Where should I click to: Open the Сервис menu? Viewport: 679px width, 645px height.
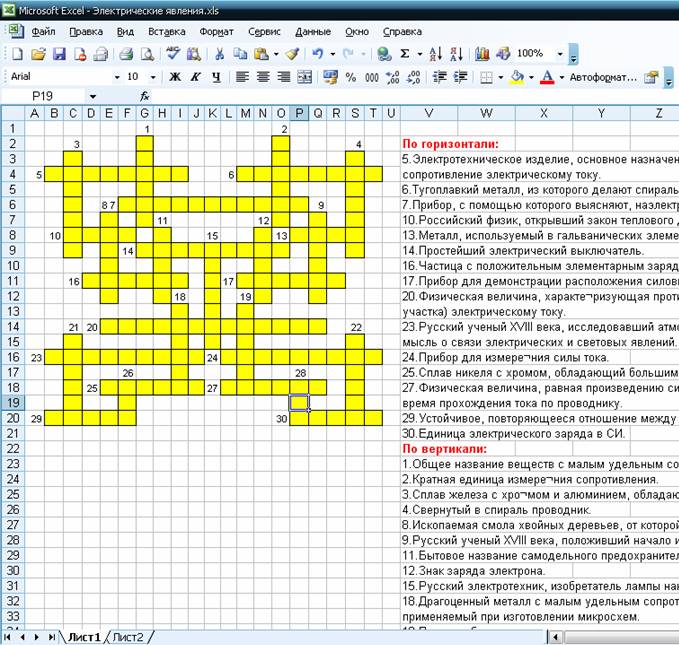(x=264, y=32)
